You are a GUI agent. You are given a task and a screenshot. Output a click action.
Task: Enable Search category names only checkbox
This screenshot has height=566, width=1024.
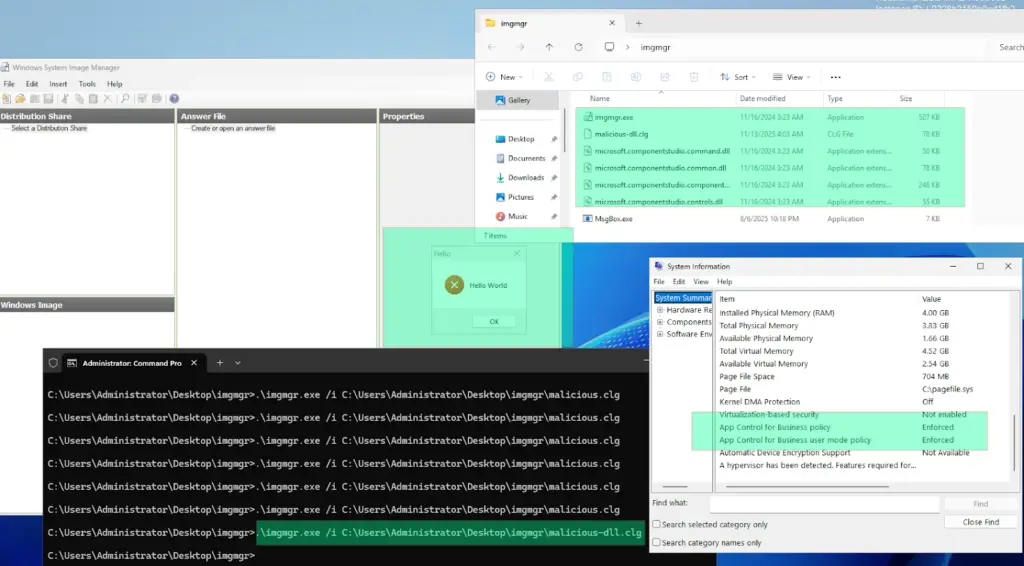tap(656, 542)
